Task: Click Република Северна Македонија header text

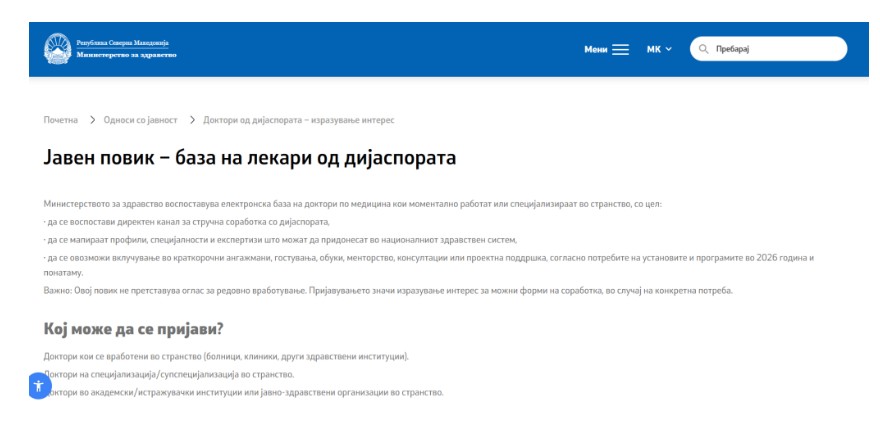Action: coord(123,44)
